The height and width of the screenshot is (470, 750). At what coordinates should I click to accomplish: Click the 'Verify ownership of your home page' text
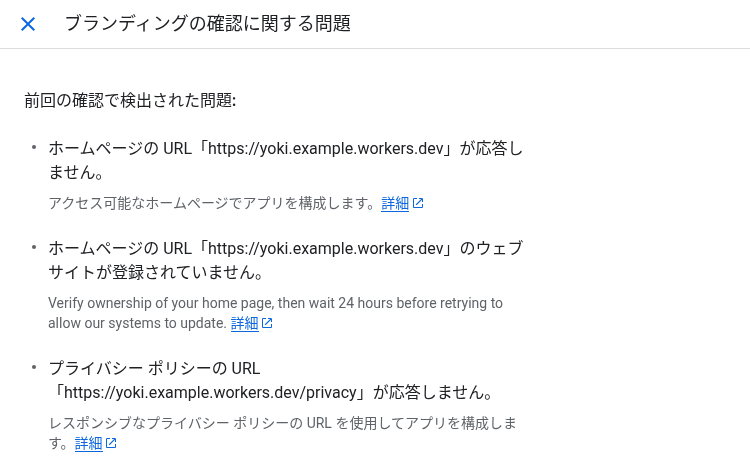(161, 303)
